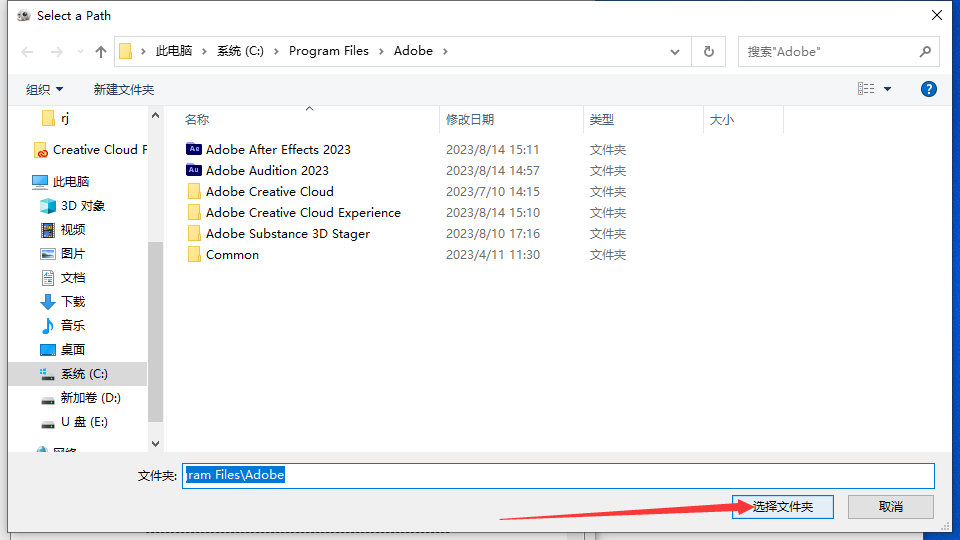Image resolution: width=960 pixels, height=540 pixels.
Task: Open the view options dropdown arrow
Action: 887,89
